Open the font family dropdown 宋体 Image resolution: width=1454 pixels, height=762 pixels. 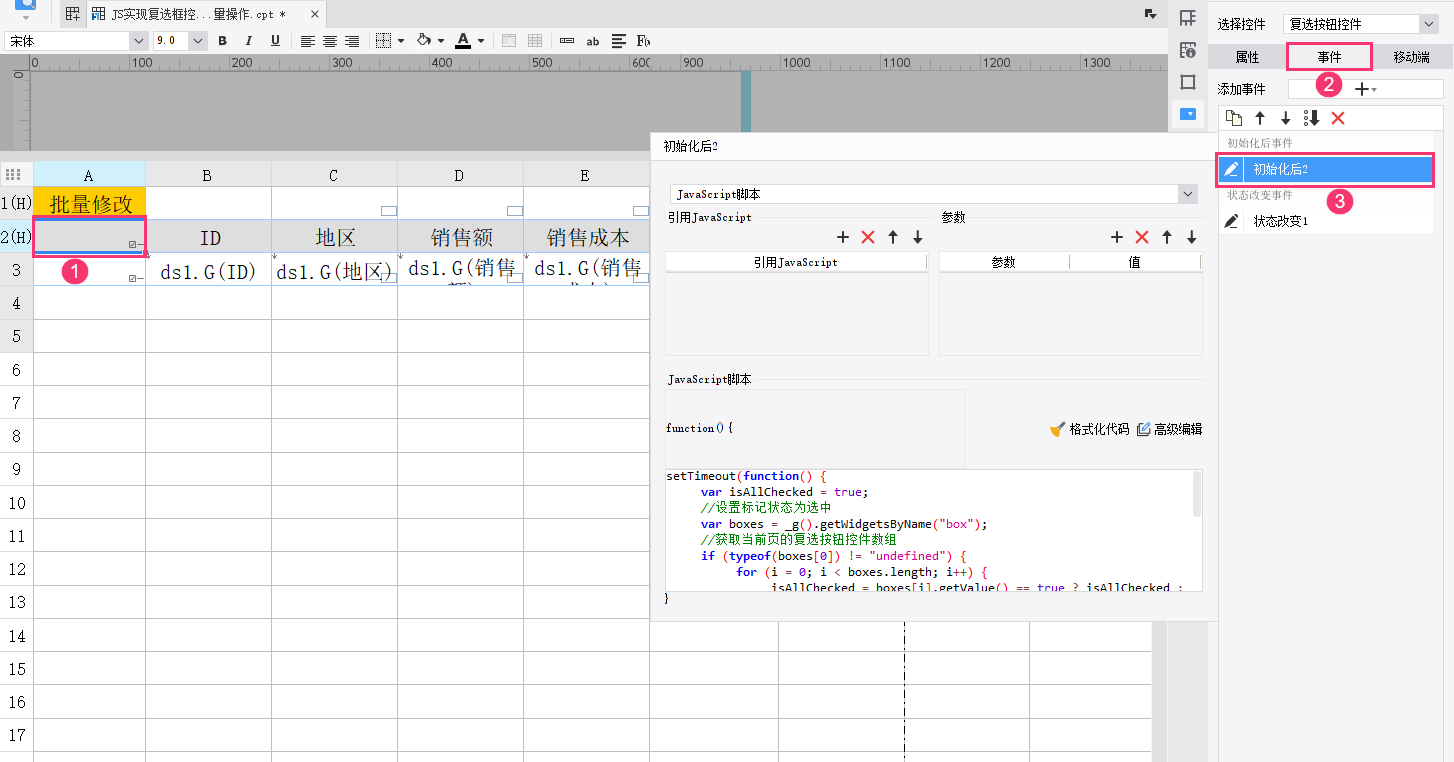138,41
